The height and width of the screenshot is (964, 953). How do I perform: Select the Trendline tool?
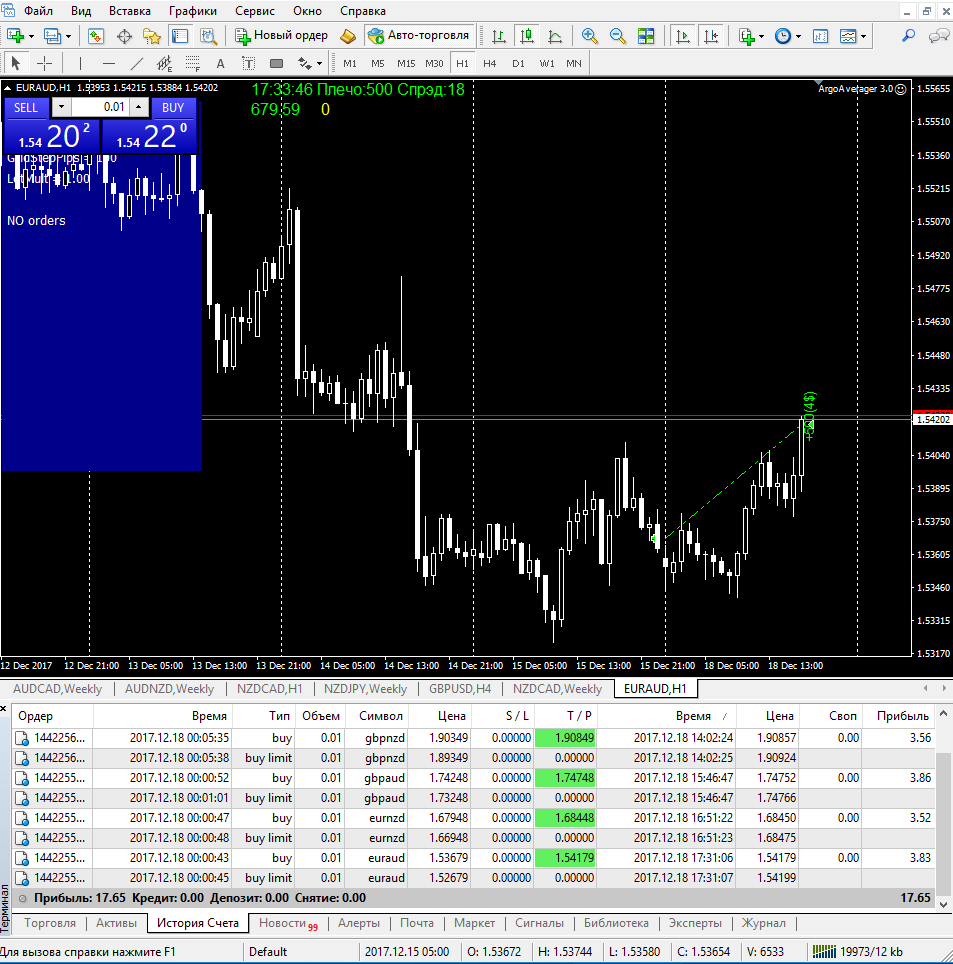point(136,63)
